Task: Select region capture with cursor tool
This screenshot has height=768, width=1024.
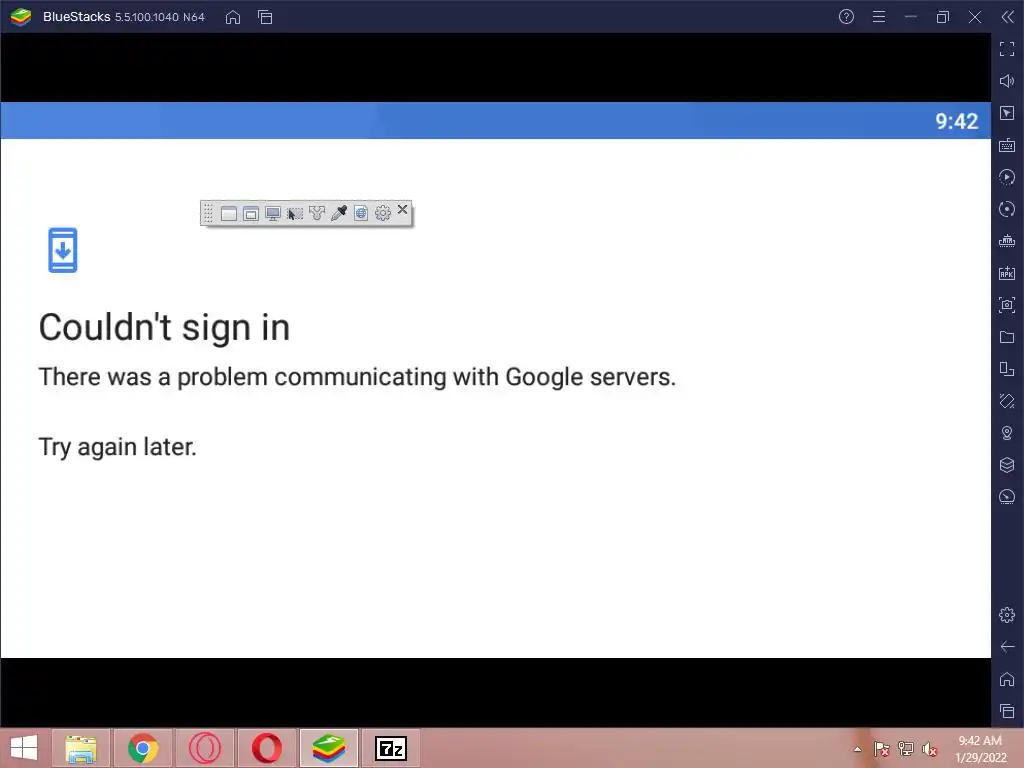Action: coord(295,214)
